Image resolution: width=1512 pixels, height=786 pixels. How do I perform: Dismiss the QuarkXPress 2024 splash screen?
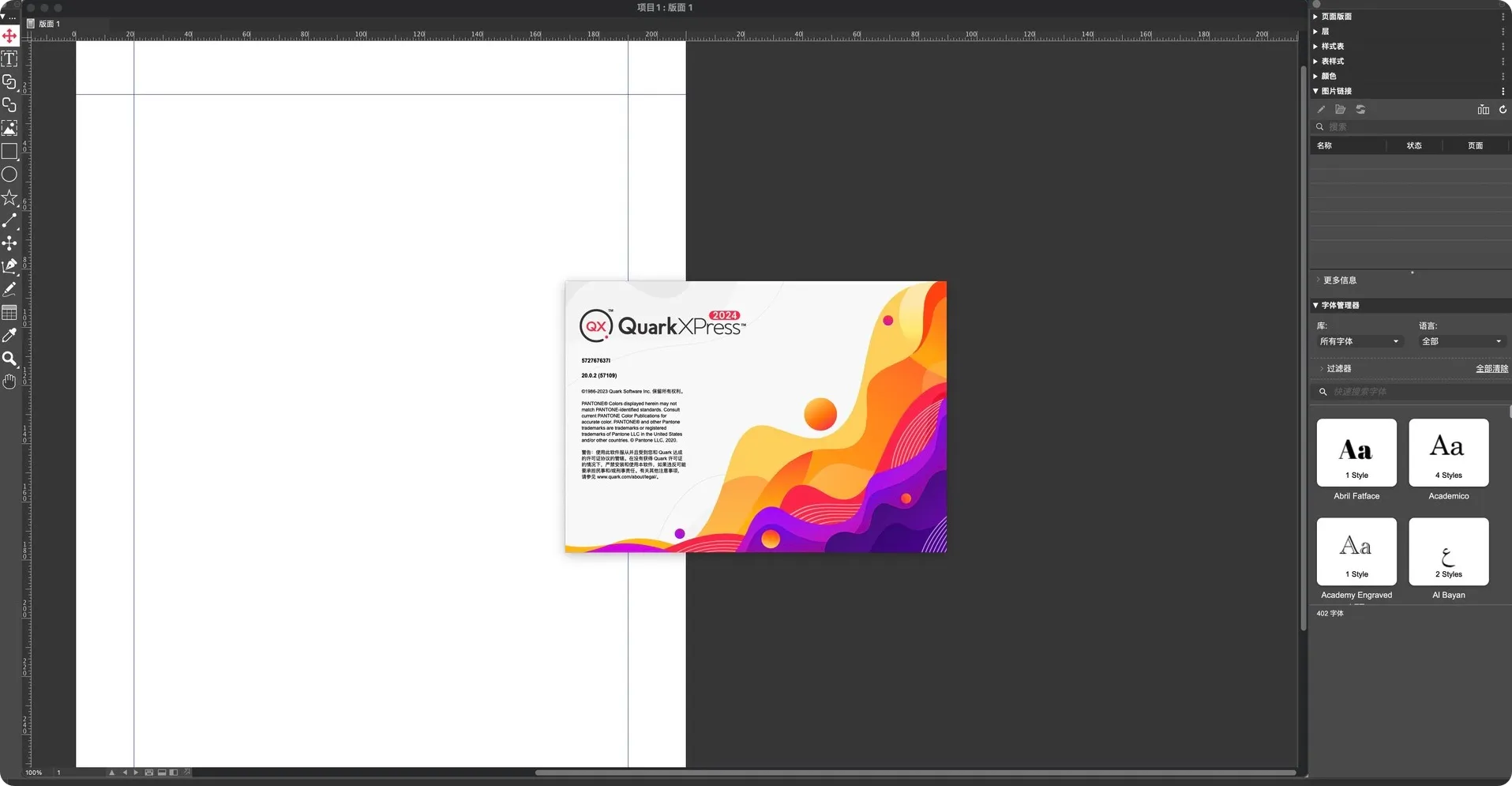tap(756, 417)
